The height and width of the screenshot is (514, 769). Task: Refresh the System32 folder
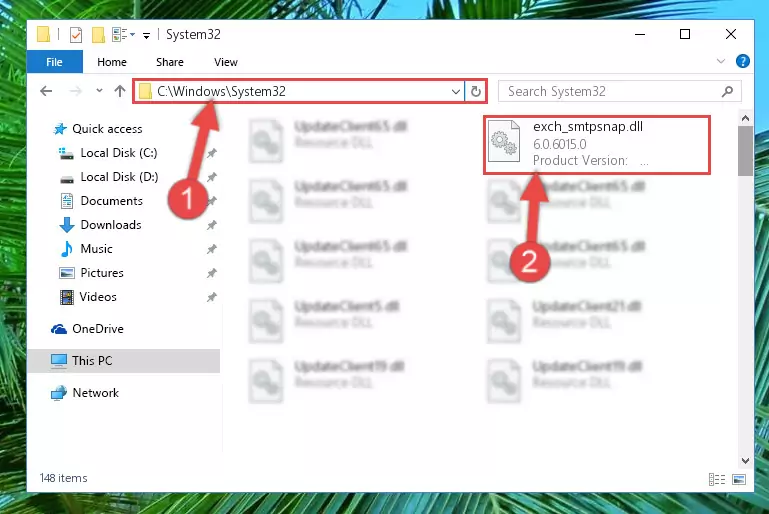pyautogui.click(x=475, y=92)
